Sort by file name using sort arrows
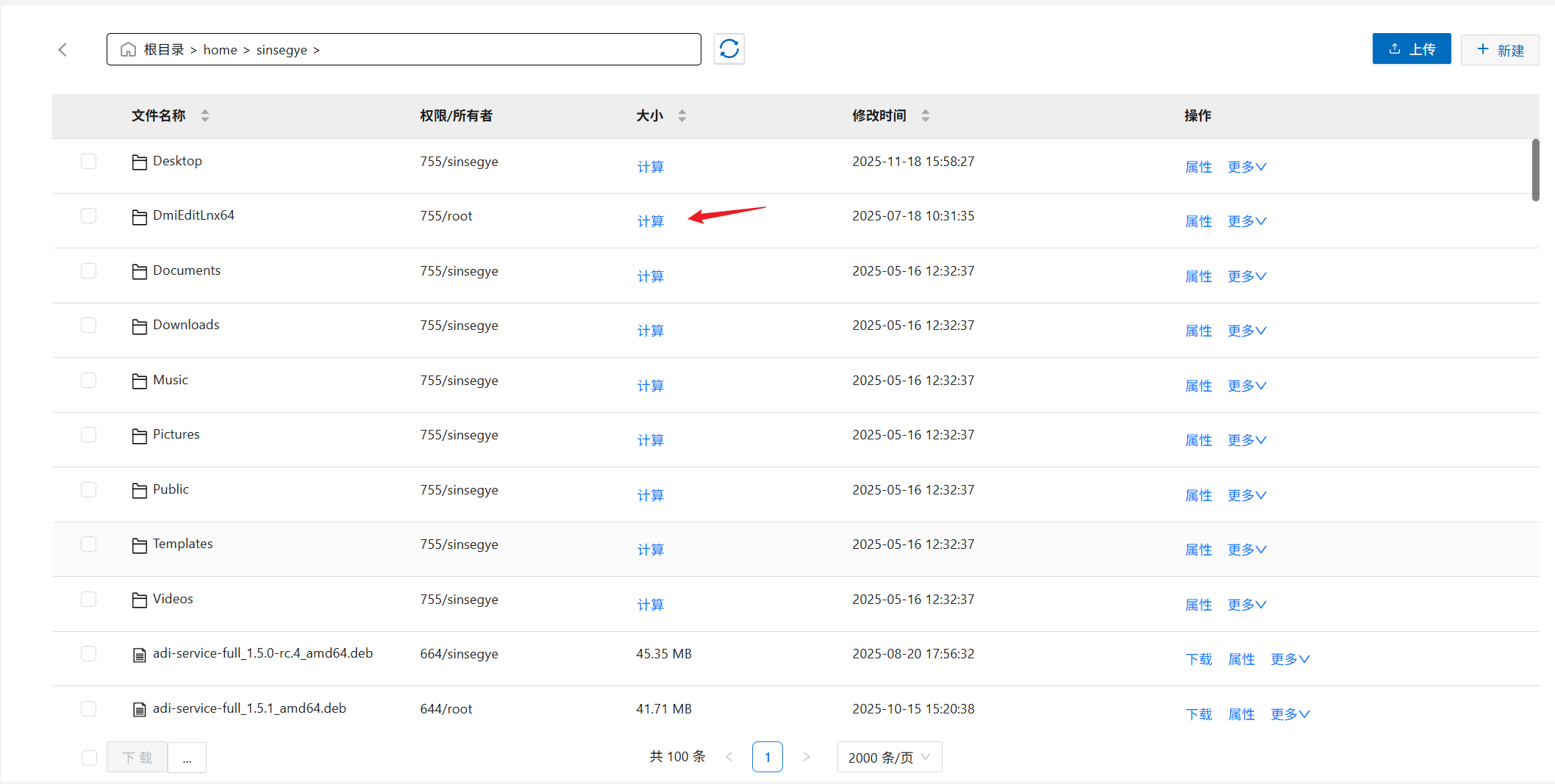 pyautogui.click(x=205, y=115)
